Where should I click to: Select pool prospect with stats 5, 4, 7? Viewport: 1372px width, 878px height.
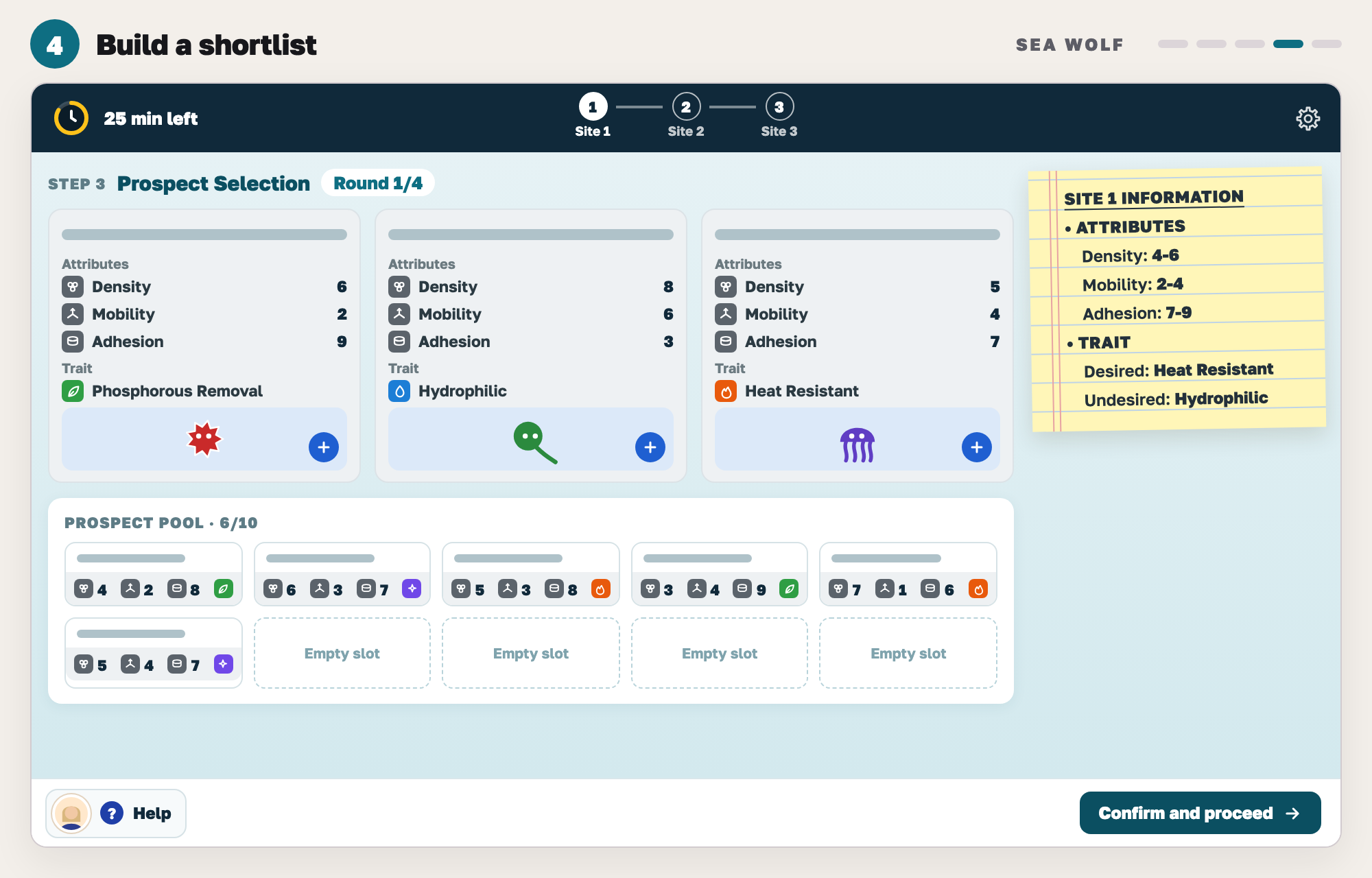(154, 652)
